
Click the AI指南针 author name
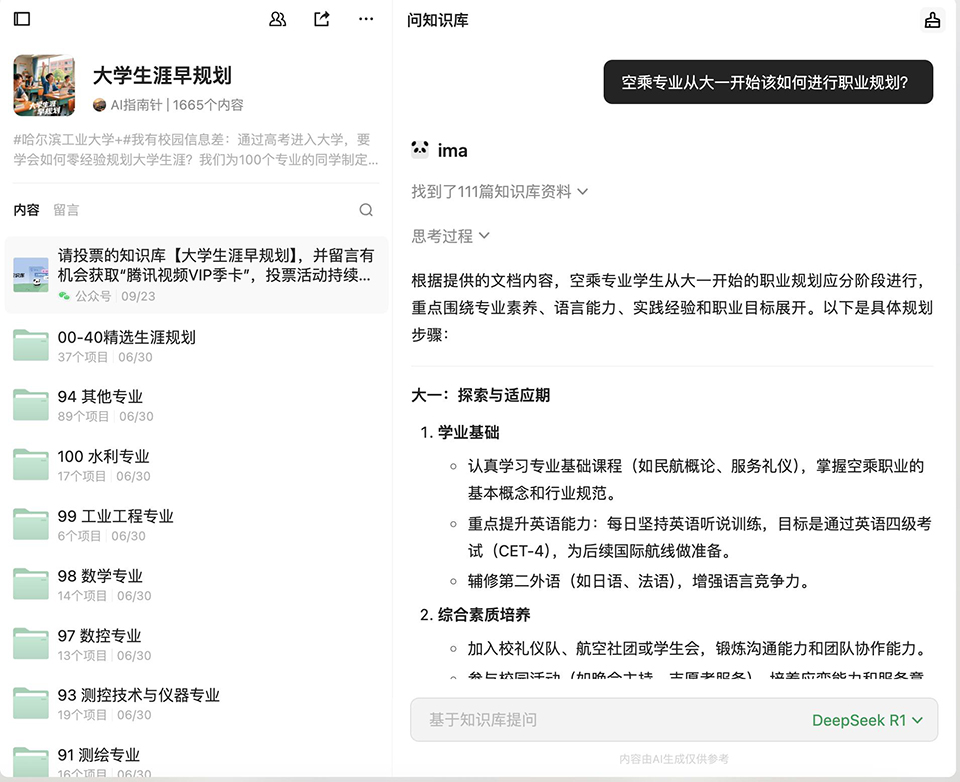coord(137,104)
